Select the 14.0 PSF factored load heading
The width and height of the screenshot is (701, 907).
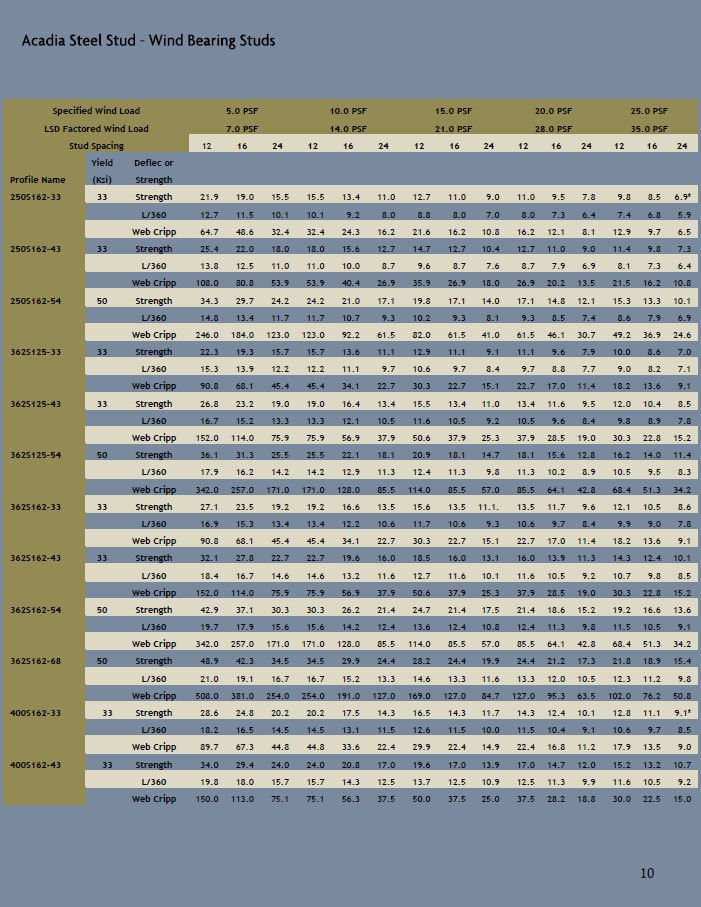pyautogui.click(x=347, y=129)
